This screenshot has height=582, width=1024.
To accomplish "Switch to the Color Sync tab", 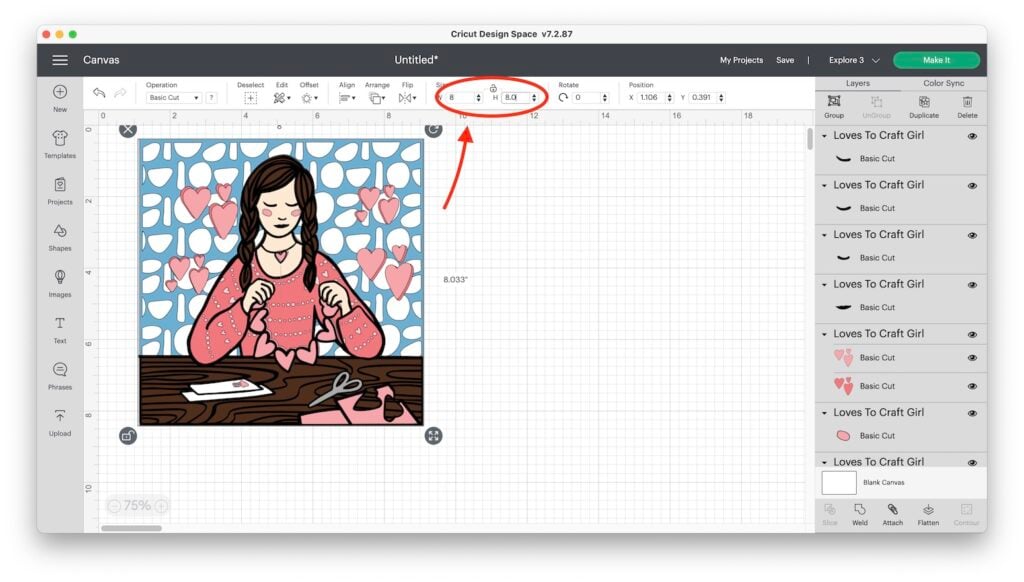I will coord(944,84).
